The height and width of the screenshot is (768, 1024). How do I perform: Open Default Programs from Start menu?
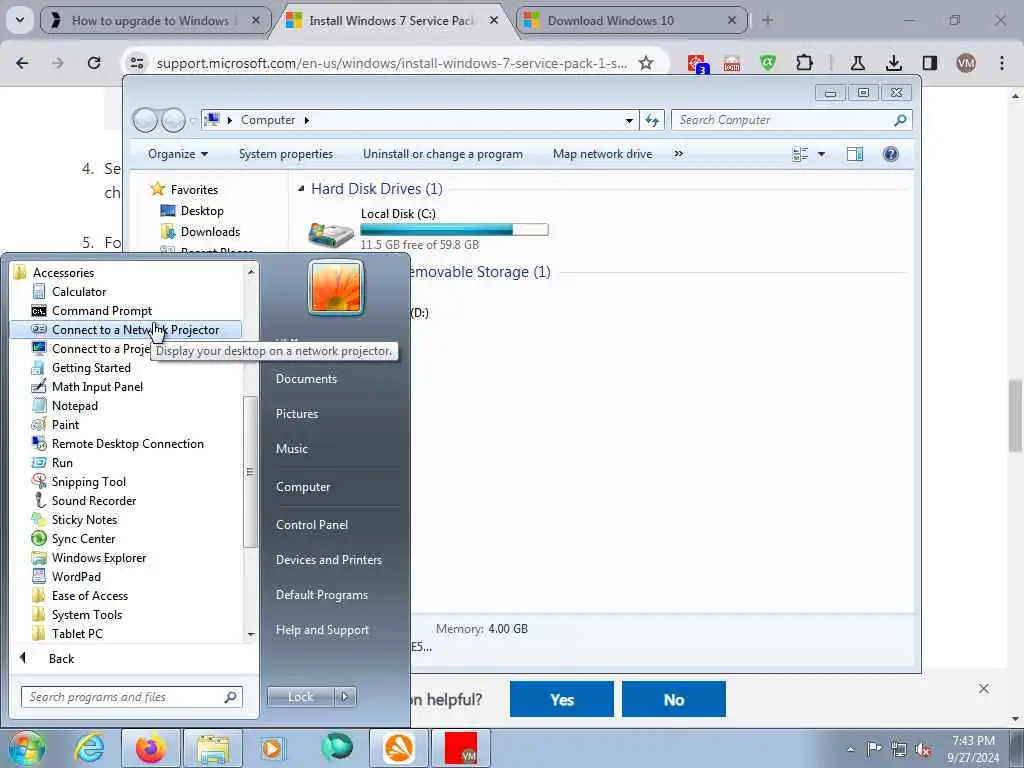click(321, 595)
